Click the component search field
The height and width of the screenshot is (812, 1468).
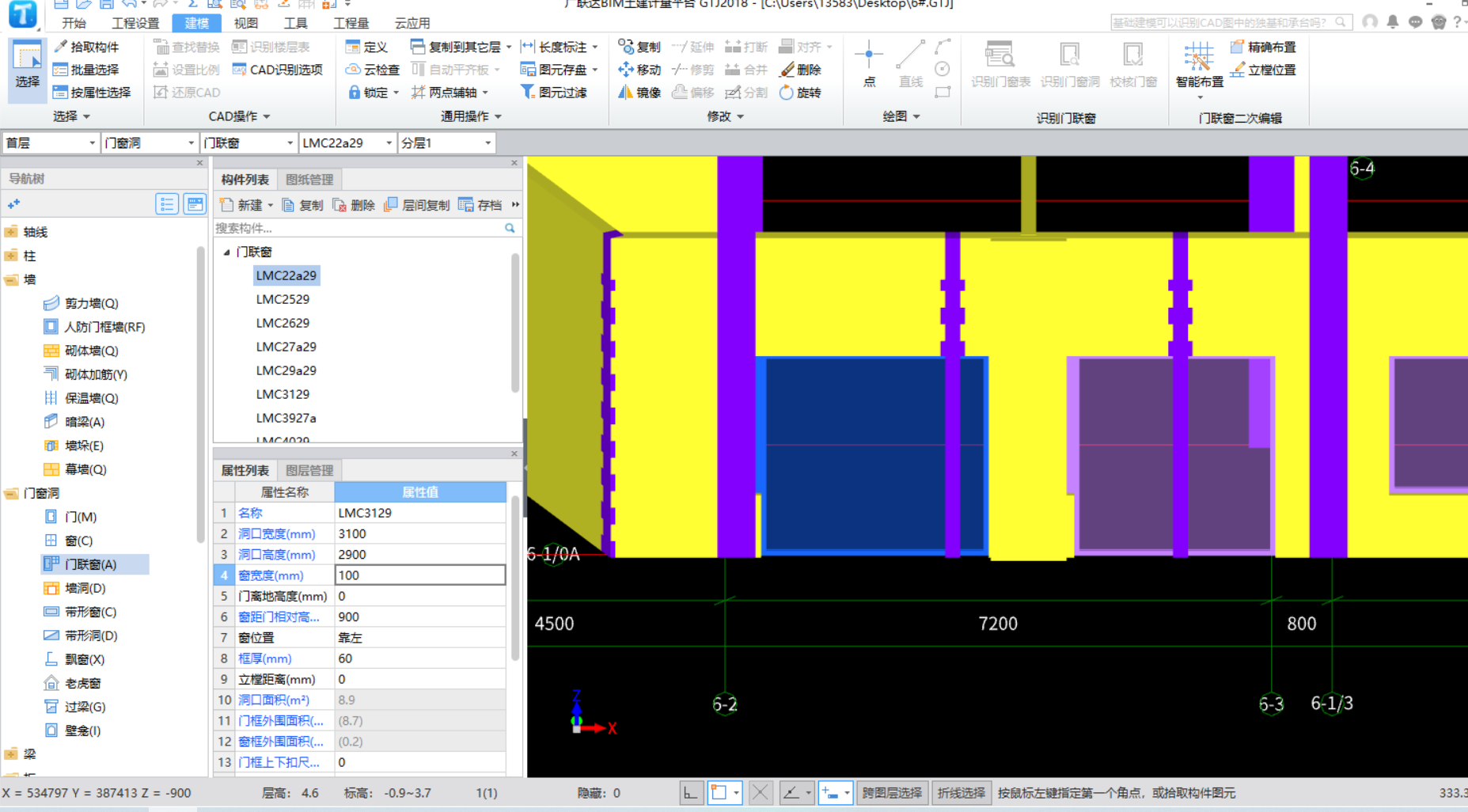click(358, 228)
